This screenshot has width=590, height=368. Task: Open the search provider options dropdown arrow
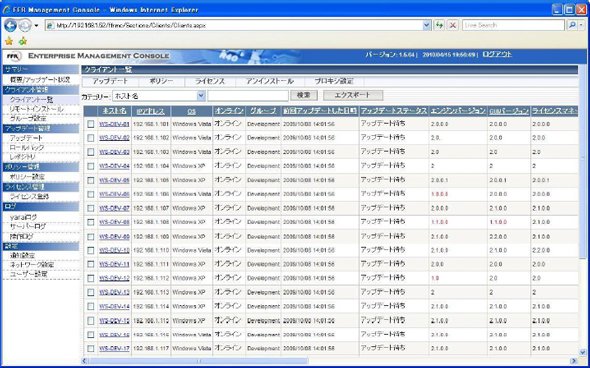(581, 25)
